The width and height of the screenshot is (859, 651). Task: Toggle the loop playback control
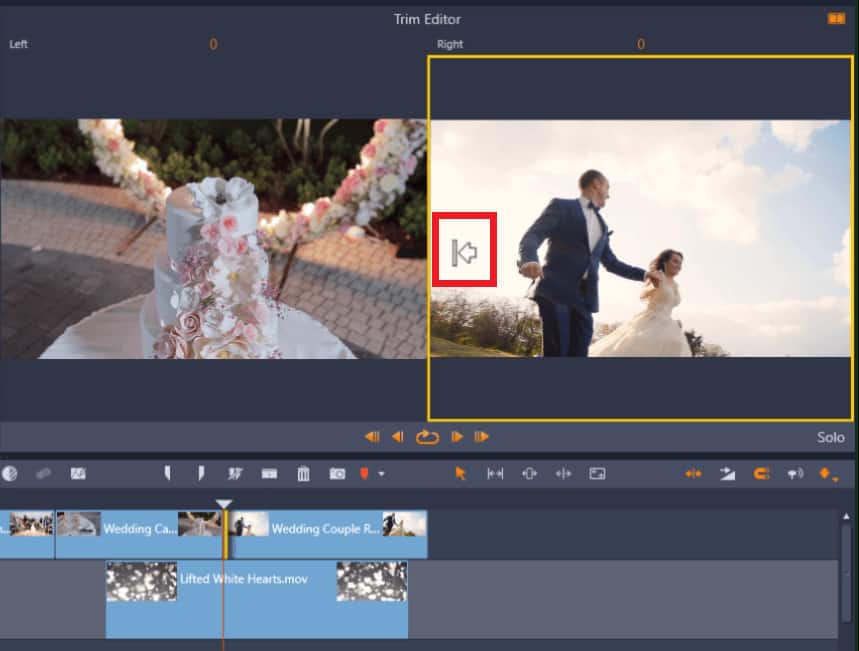[427, 436]
